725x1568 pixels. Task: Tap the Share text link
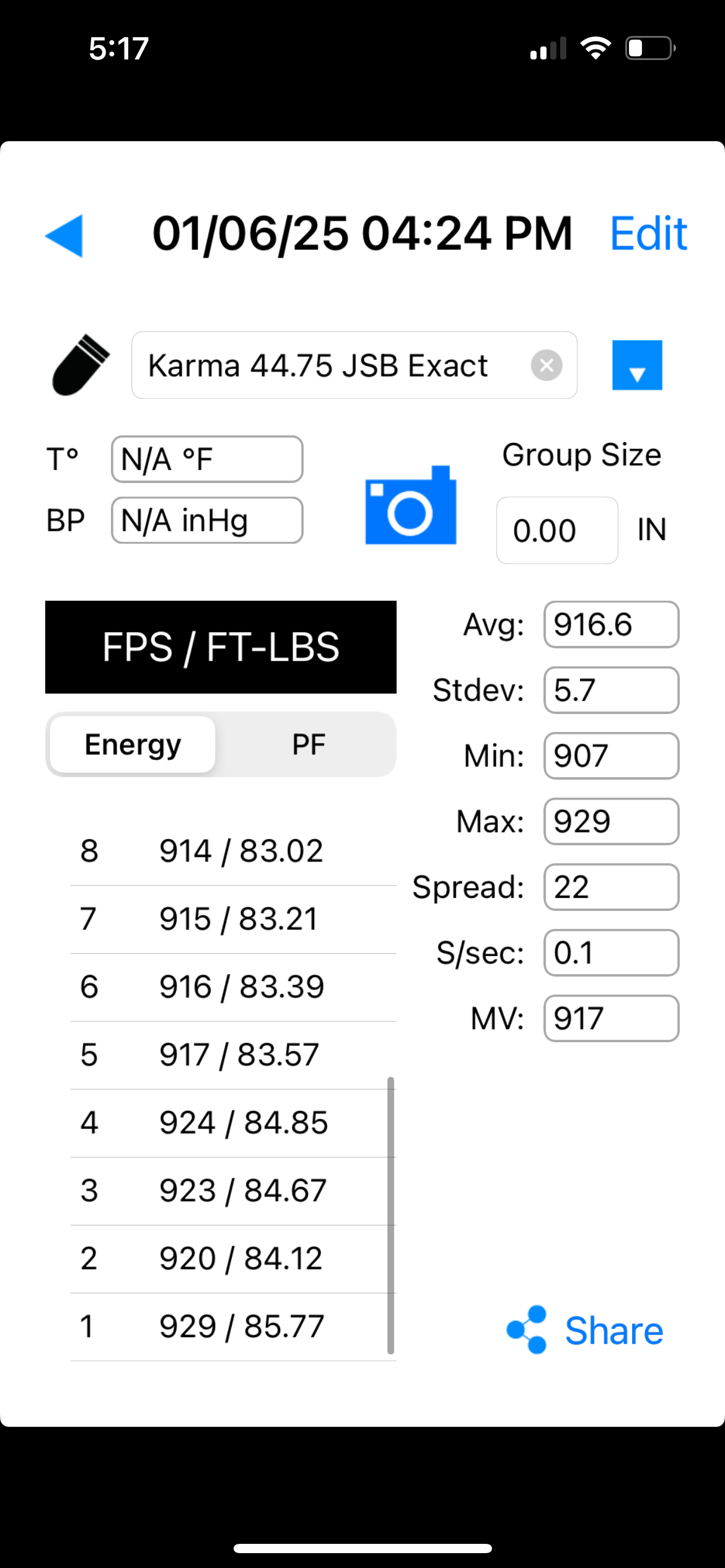[x=614, y=1331]
